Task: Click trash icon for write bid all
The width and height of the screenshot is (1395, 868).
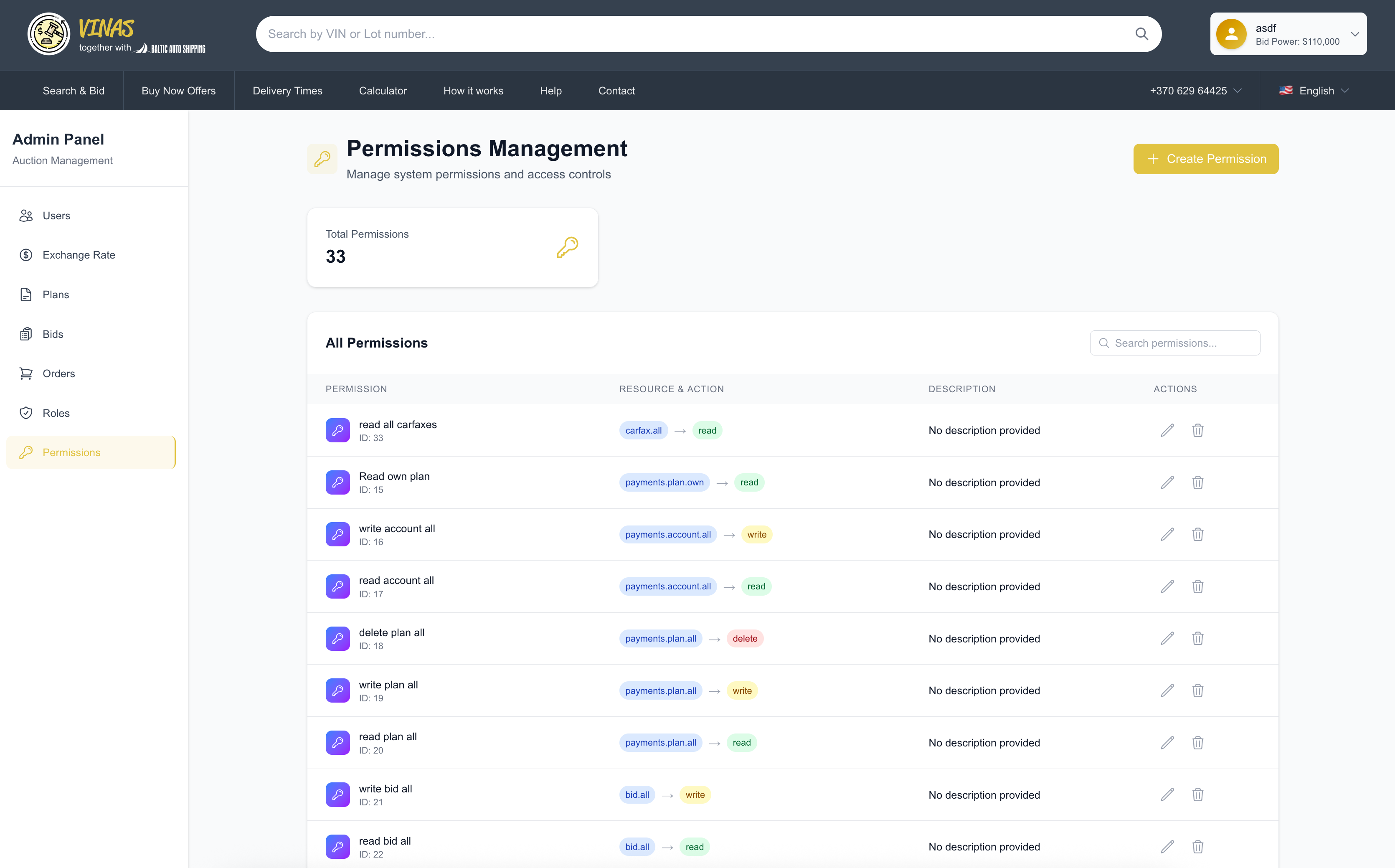Action: pyautogui.click(x=1197, y=794)
